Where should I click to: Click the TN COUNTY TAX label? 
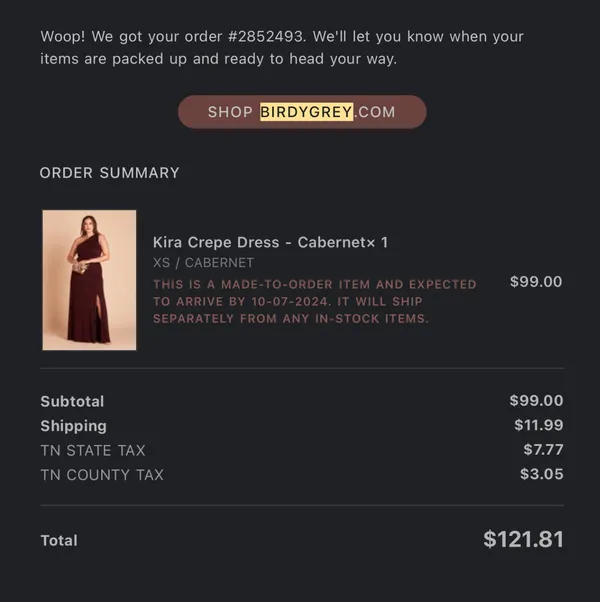tap(102, 475)
